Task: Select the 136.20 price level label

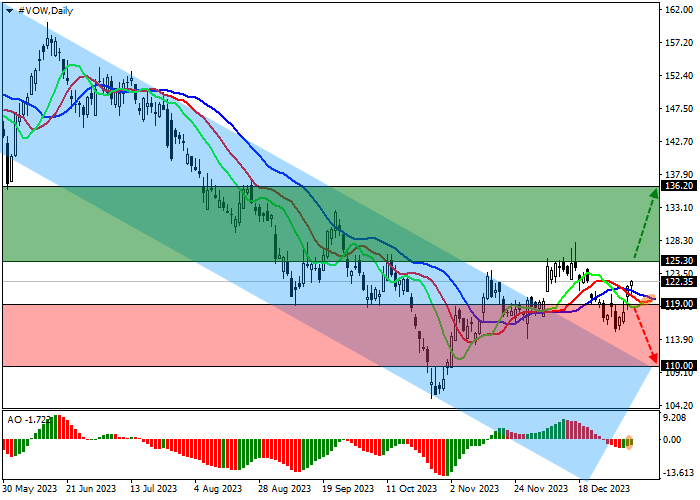Action: coord(676,186)
